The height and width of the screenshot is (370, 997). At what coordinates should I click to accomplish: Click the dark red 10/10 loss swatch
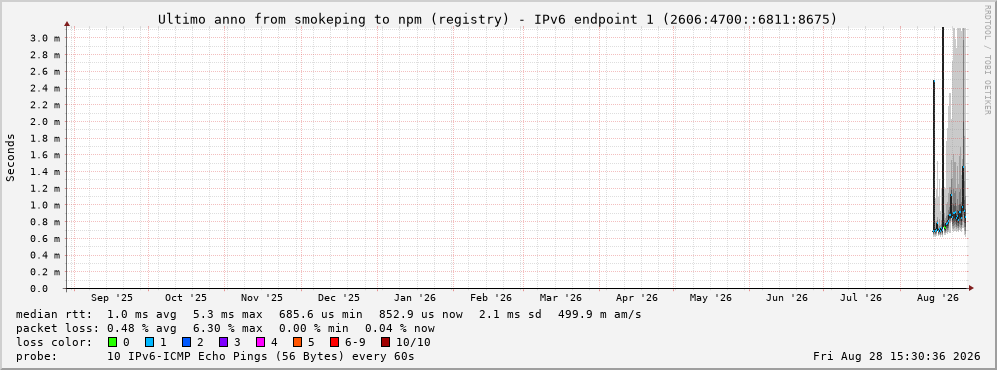click(385, 342)
